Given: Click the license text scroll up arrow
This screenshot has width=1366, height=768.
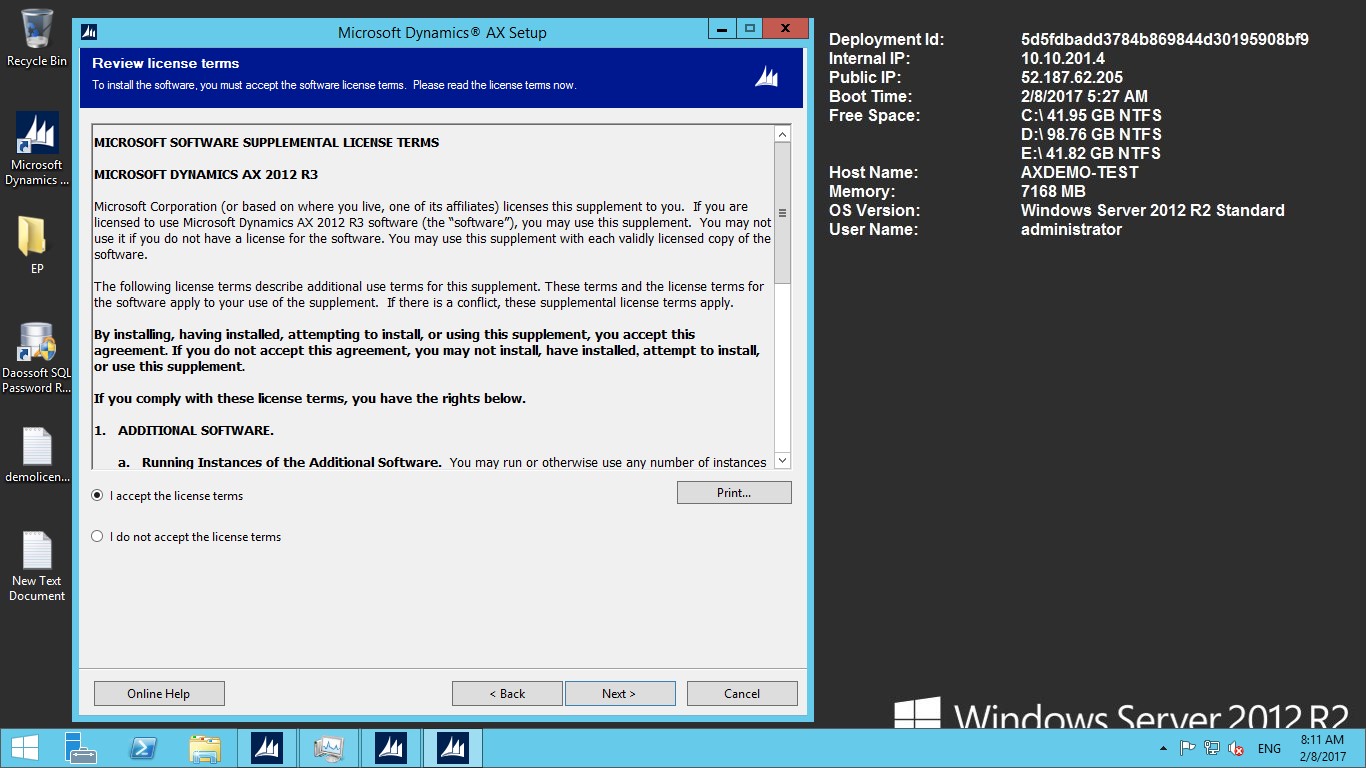Looking at the screenshot, I should (x=783, y=134).
